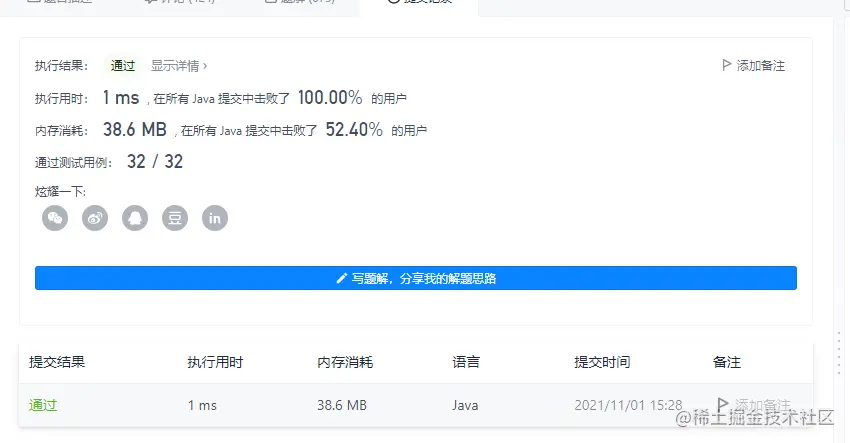Viewport: 850px width, 443px height.
Task: Share result via LinkedIn icon
Action: pyautogui.click(x=215, y=218)
